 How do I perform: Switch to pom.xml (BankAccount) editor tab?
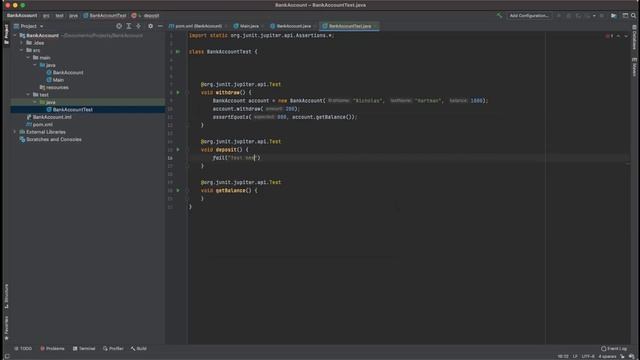pyautogui.click(x=198, y=26)
